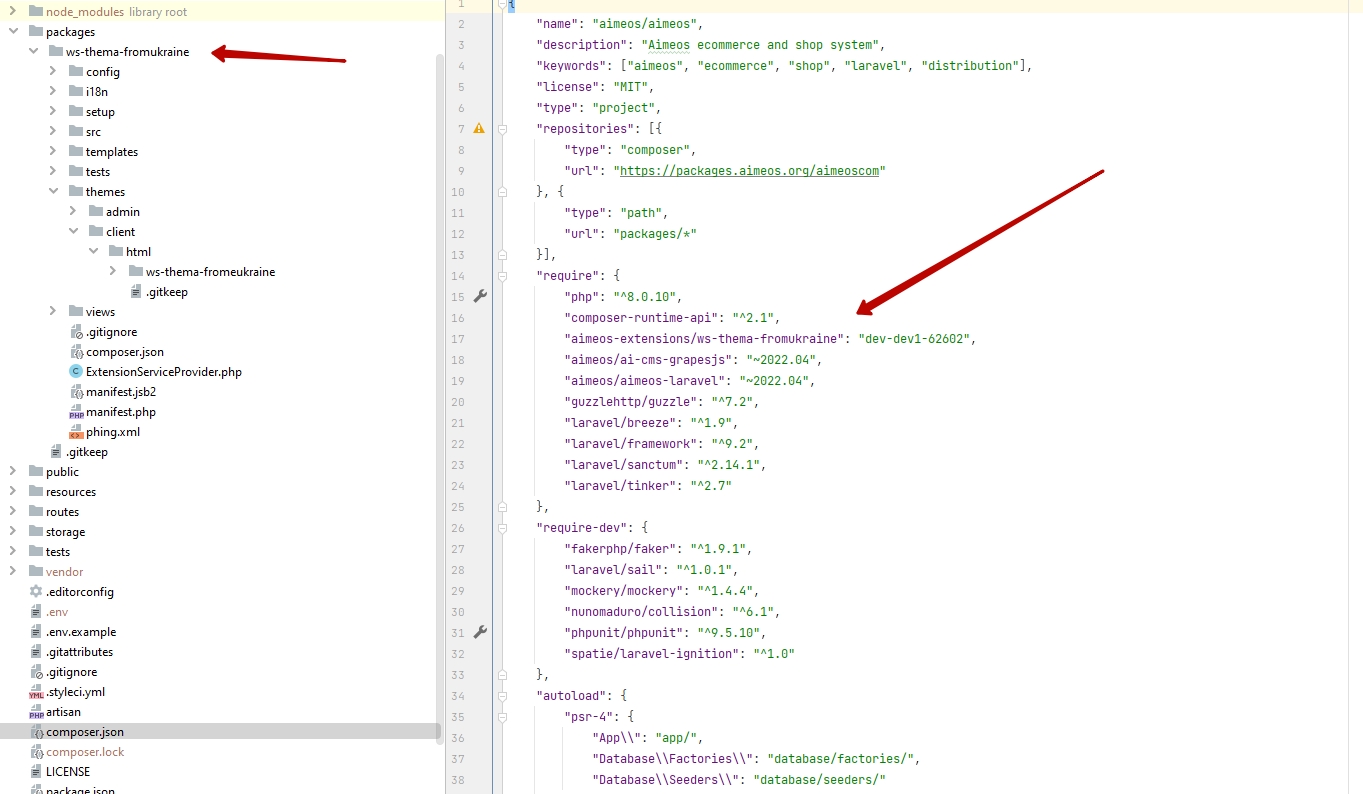
Task: Open the packages.aimeos.org/aimeoscom URL link
Action: (750, 171)
